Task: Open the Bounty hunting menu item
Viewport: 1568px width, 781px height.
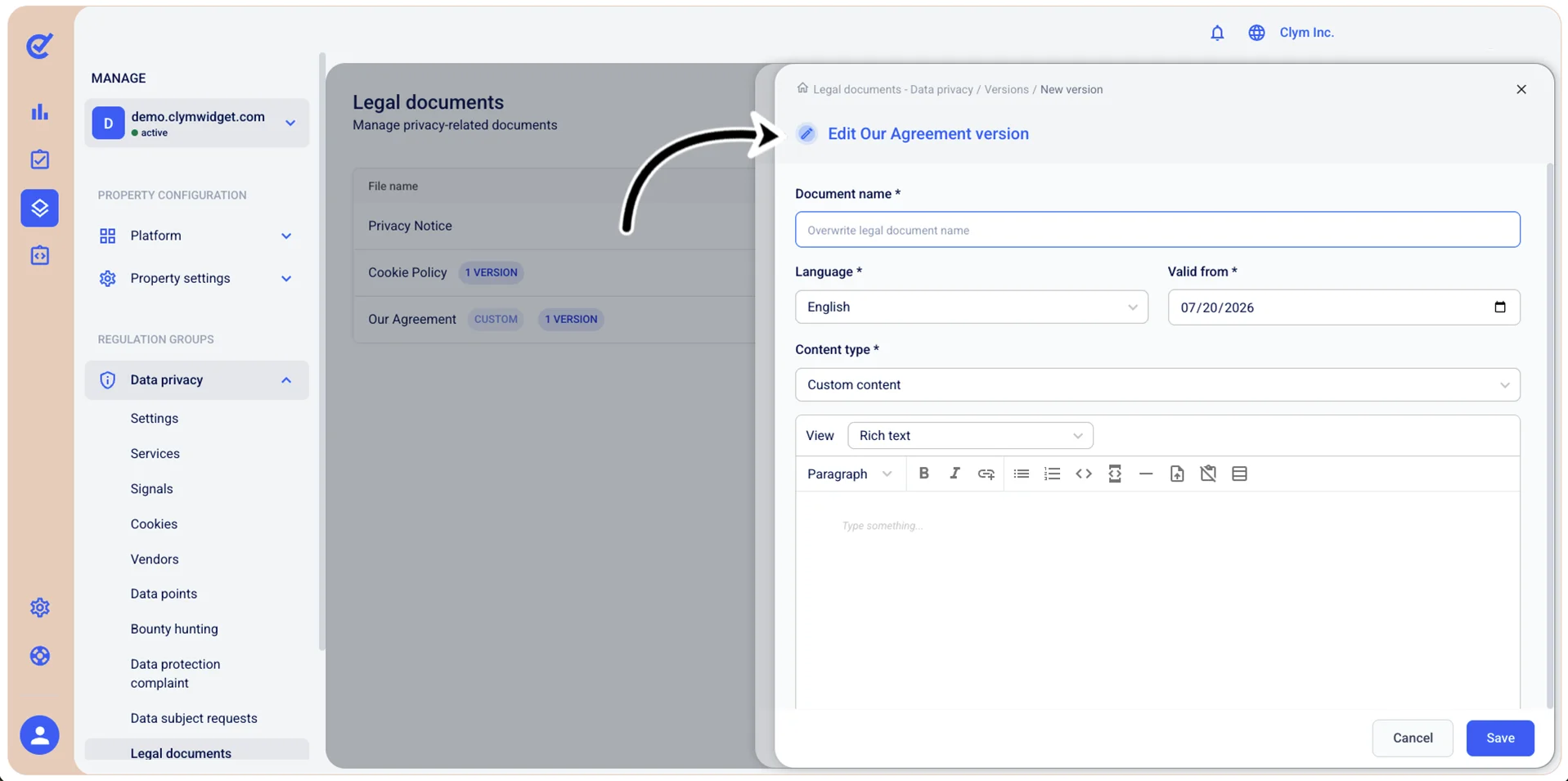Action: 174,629
